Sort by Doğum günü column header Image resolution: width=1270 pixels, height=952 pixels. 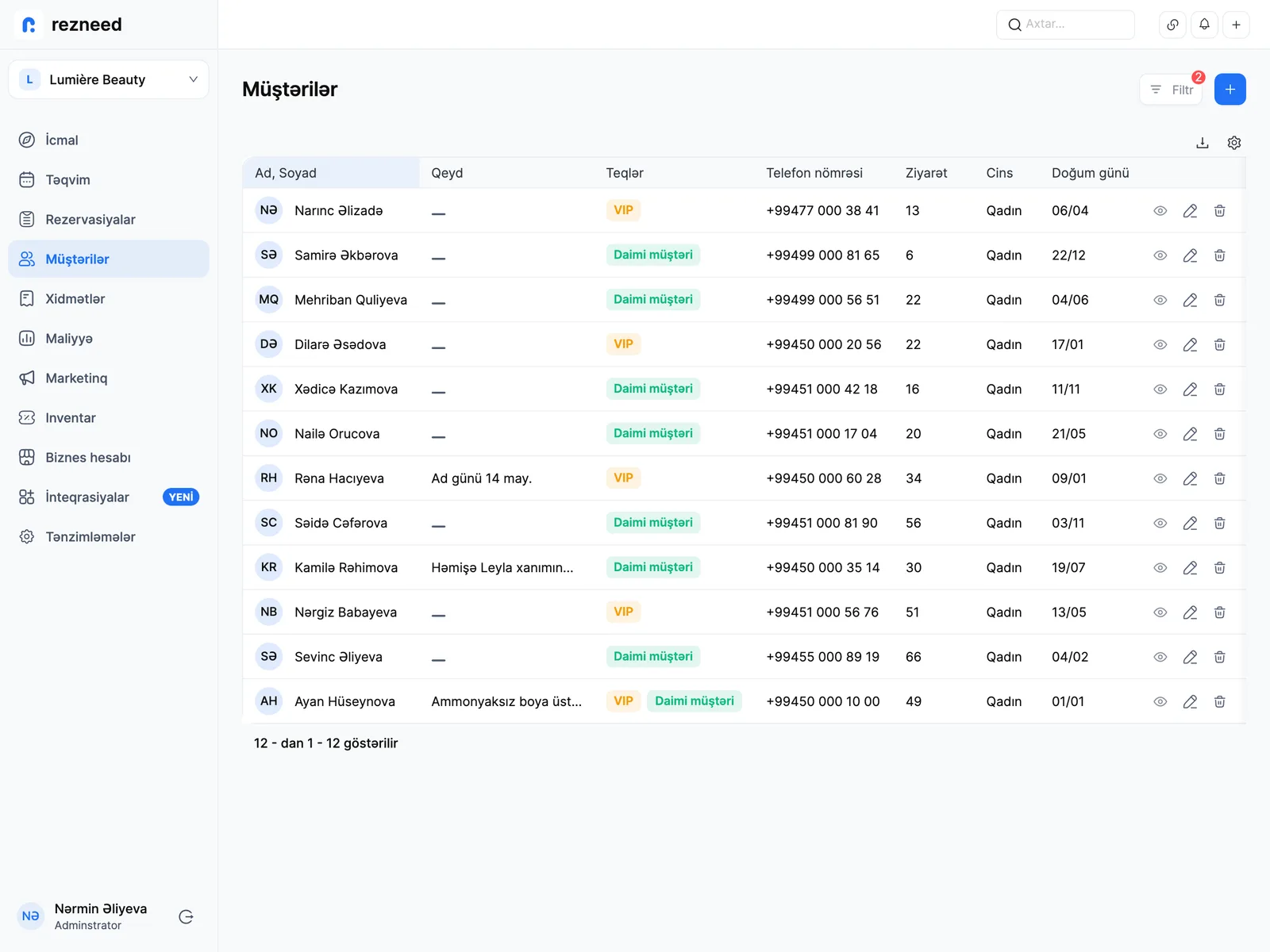point(1090,173)
